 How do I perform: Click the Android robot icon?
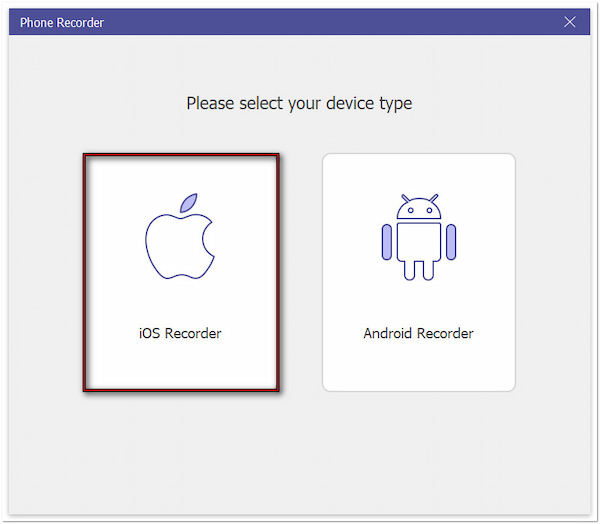[x=419, y=237]
